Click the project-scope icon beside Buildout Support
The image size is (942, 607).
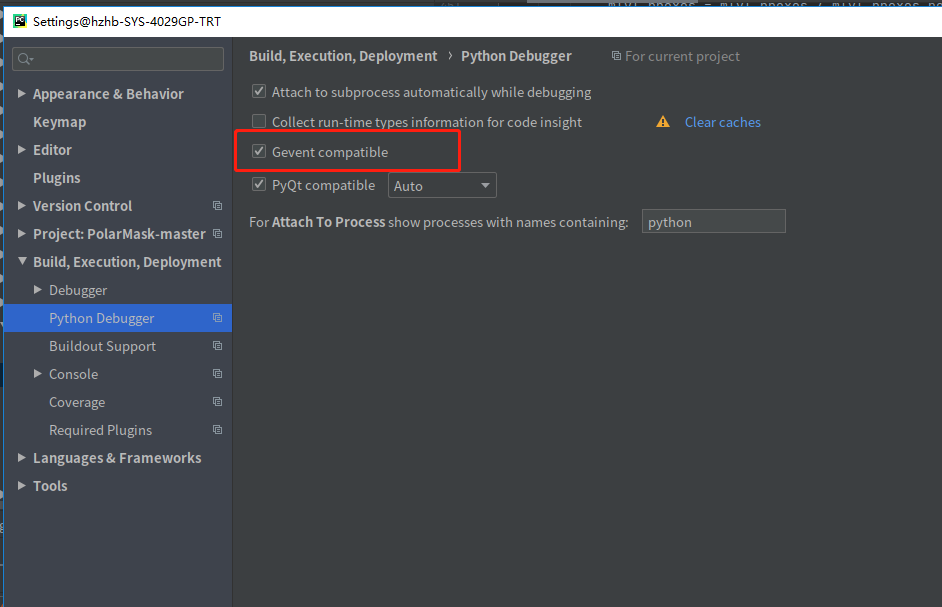pos(218,346)
